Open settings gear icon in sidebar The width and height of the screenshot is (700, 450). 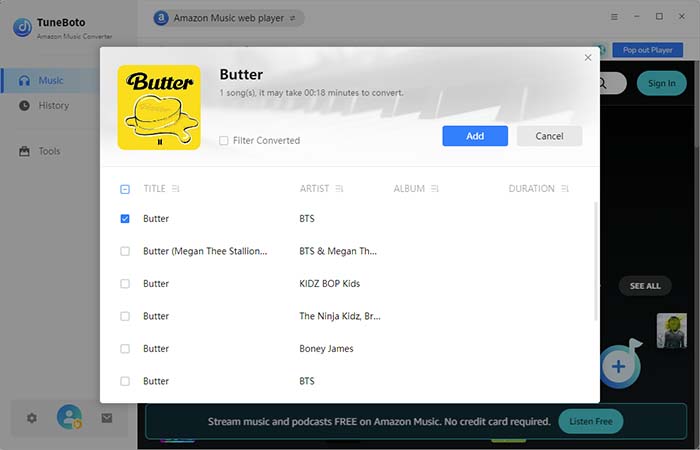point(32,418)
